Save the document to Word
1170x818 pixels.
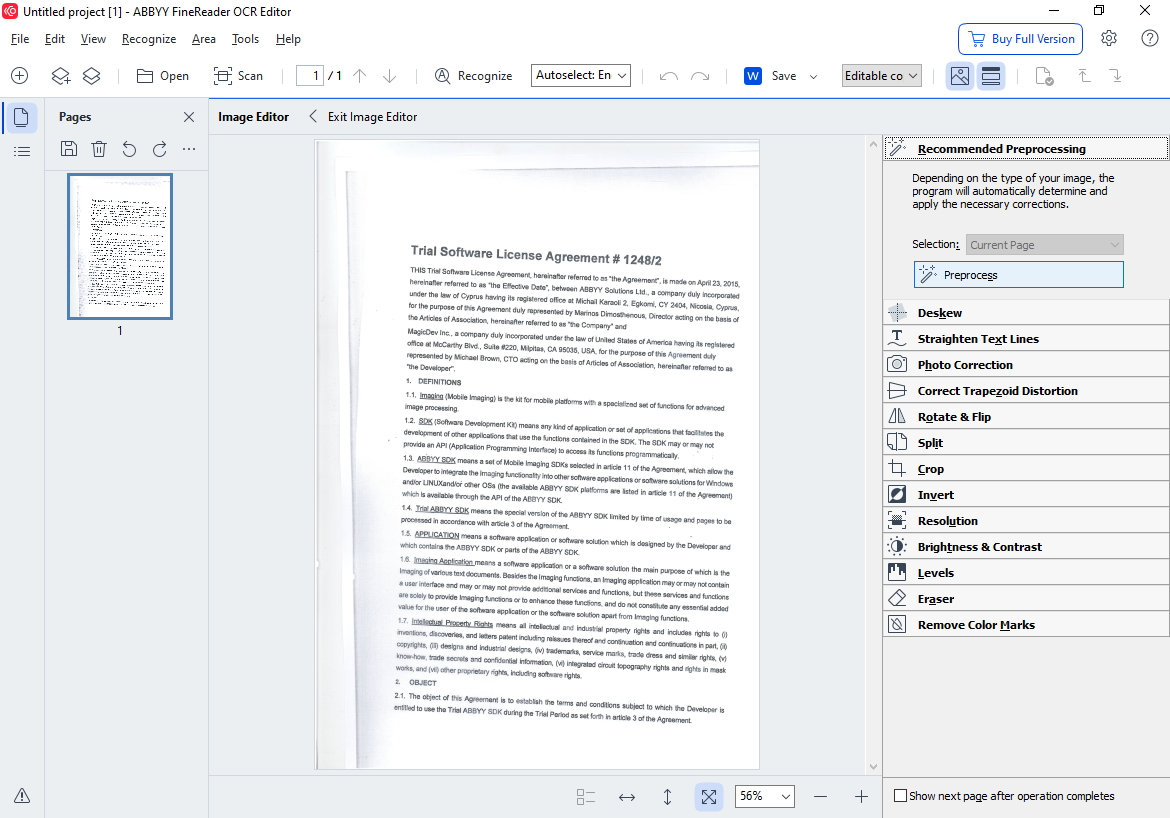click(770, 75)
